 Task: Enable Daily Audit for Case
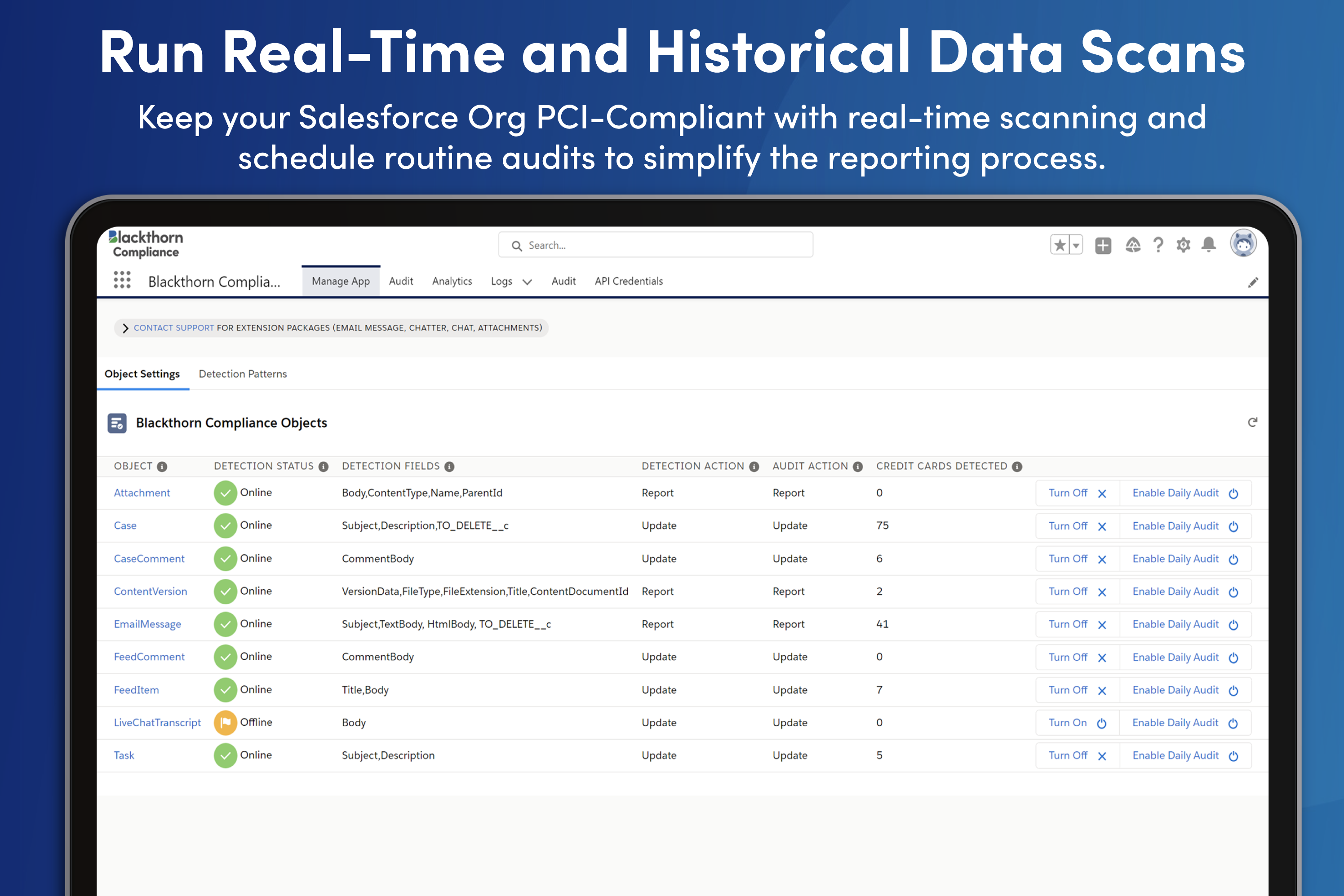point(1185,526)
